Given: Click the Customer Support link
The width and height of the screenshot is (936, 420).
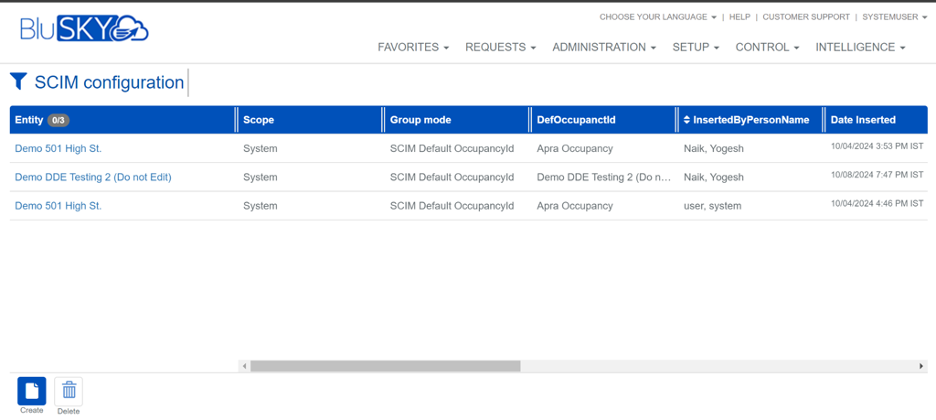Looking at the screenshot, I should pos(806,17).
